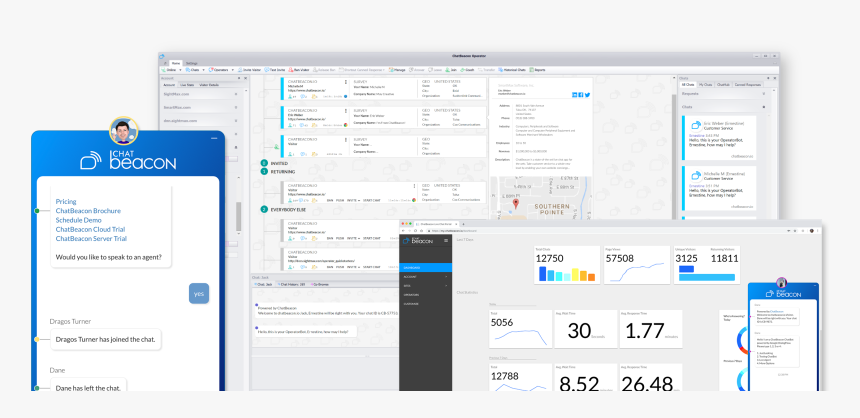Click the three-dot menu on Eric Weber visitor card

pos(345,110)
